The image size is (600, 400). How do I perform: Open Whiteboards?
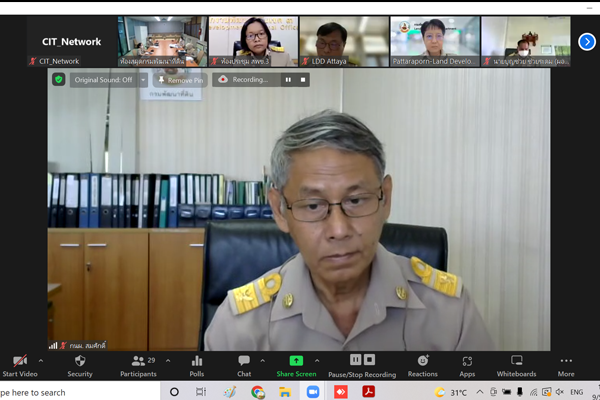[517, 366]
